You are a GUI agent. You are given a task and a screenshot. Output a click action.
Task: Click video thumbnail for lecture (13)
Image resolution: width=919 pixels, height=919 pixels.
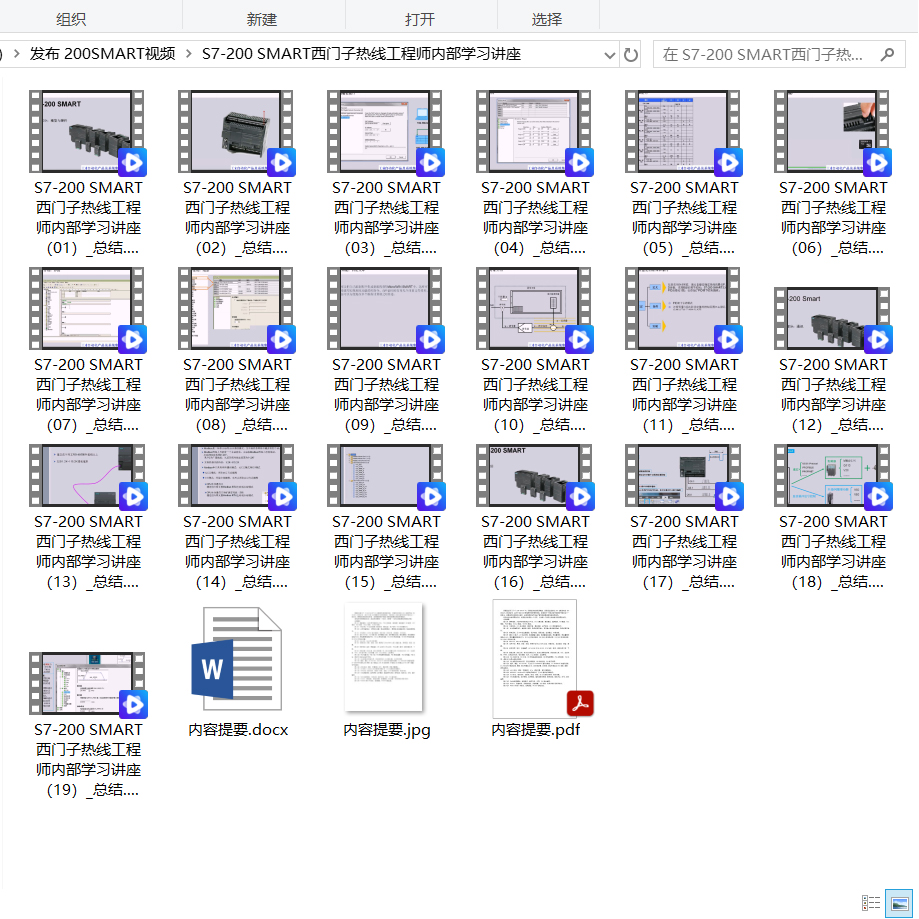tap(87, 476)
